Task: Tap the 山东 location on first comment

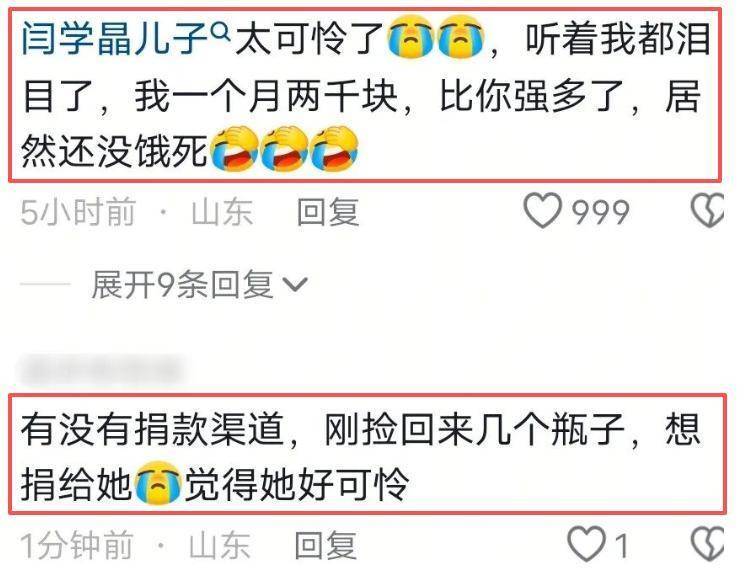Action: tap(222, 212)
